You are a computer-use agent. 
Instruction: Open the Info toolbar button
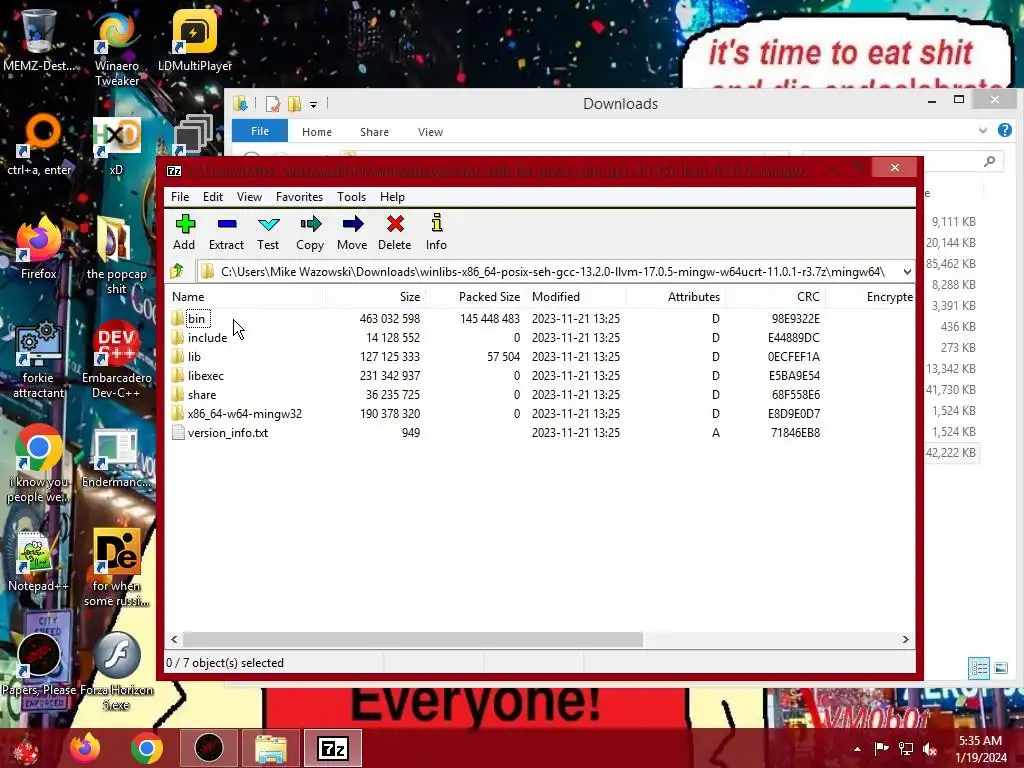coord(436,232)
